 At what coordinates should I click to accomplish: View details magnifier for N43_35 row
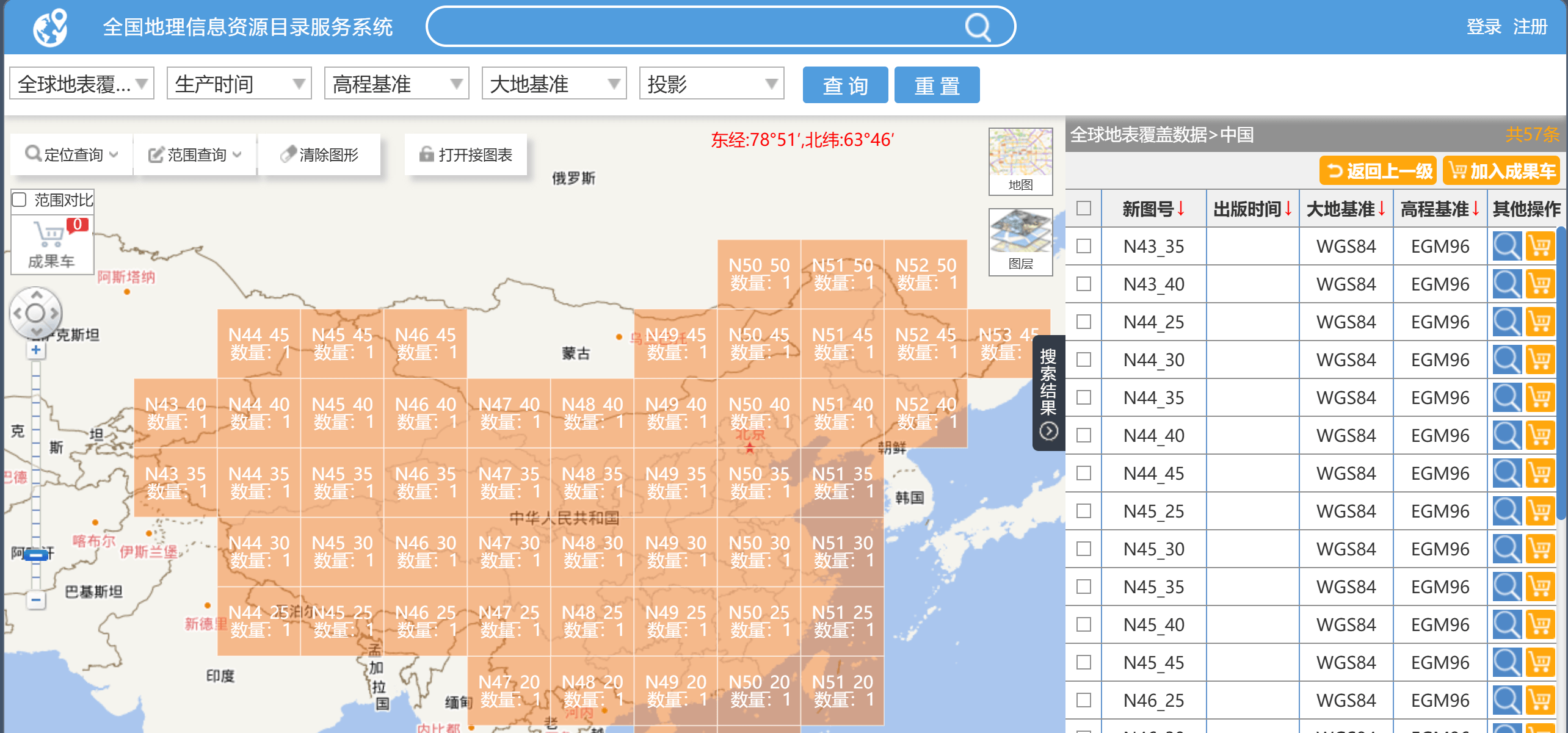tap(1507, 246)
